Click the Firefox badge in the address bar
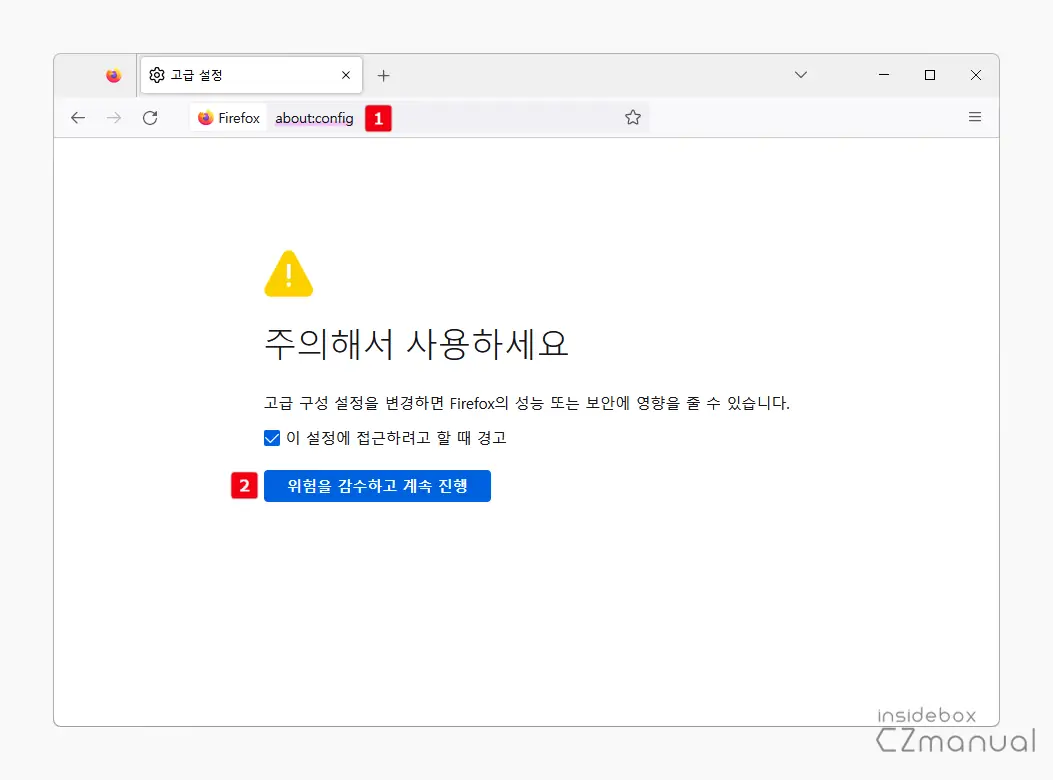 228,117
